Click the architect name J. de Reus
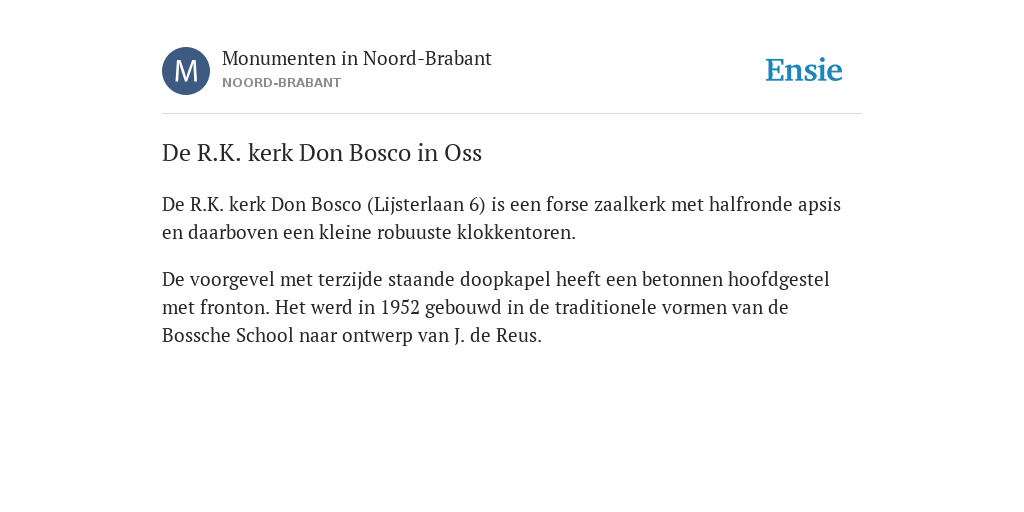Image resolution: width=1024 pixels, height=512 pixels. point(497,336)
